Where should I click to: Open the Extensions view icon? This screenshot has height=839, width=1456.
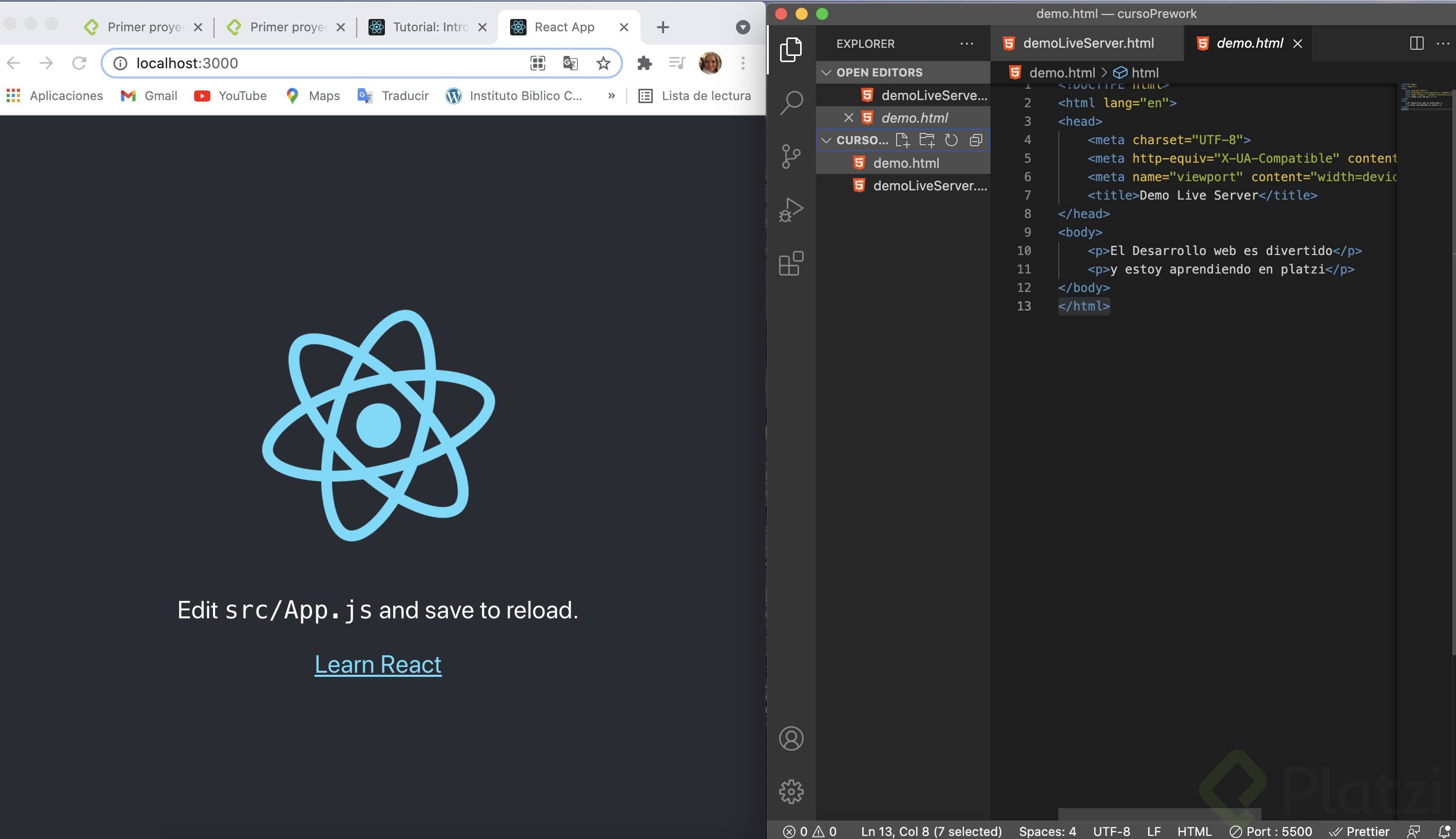coord(791,263)
